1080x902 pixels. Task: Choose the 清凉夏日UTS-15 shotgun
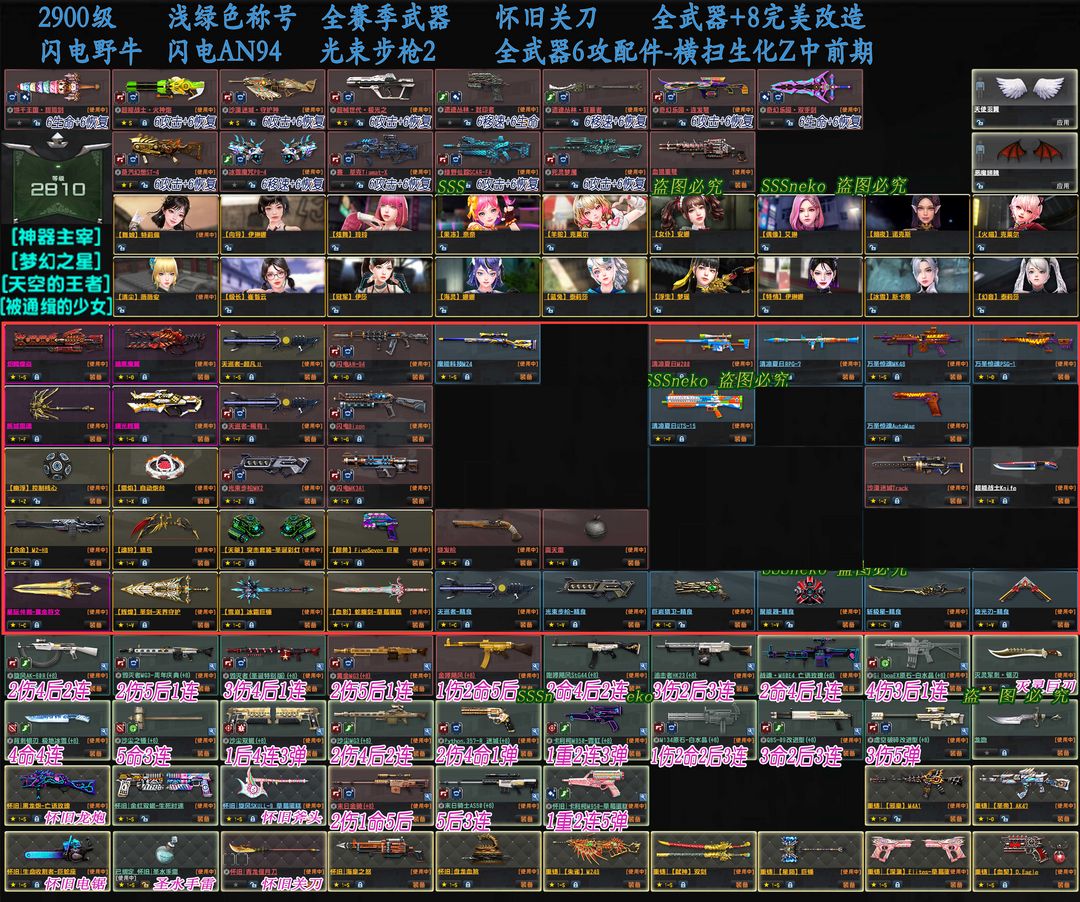click(703, 416)
